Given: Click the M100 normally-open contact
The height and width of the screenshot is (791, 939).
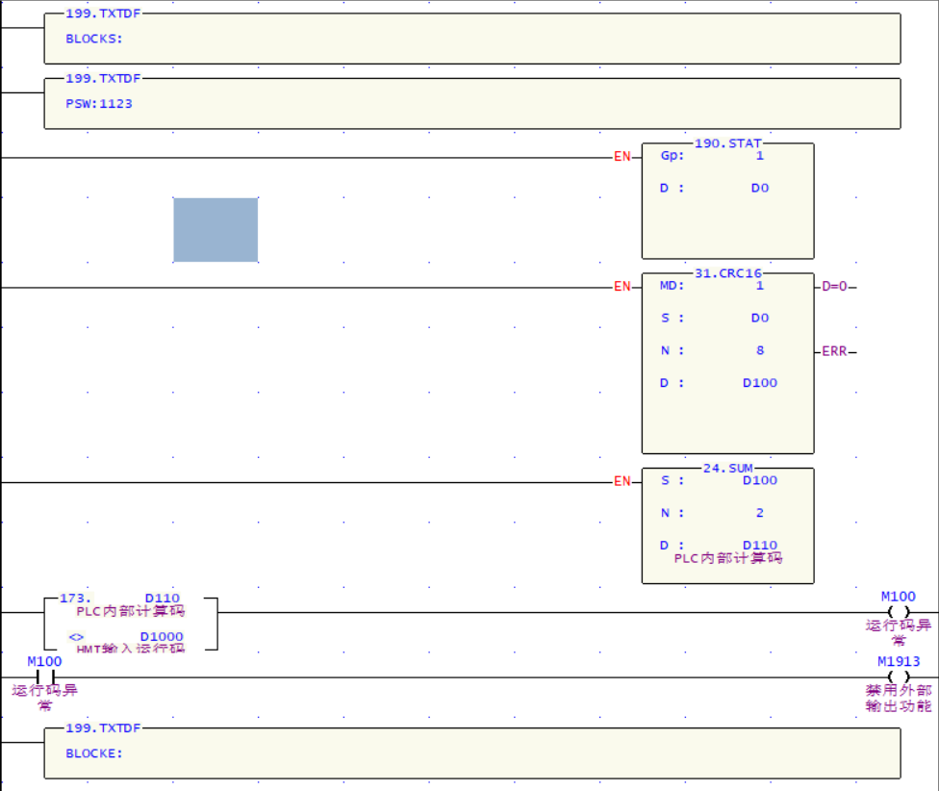Looking at the screenshot, I should (x=45, y=677).
